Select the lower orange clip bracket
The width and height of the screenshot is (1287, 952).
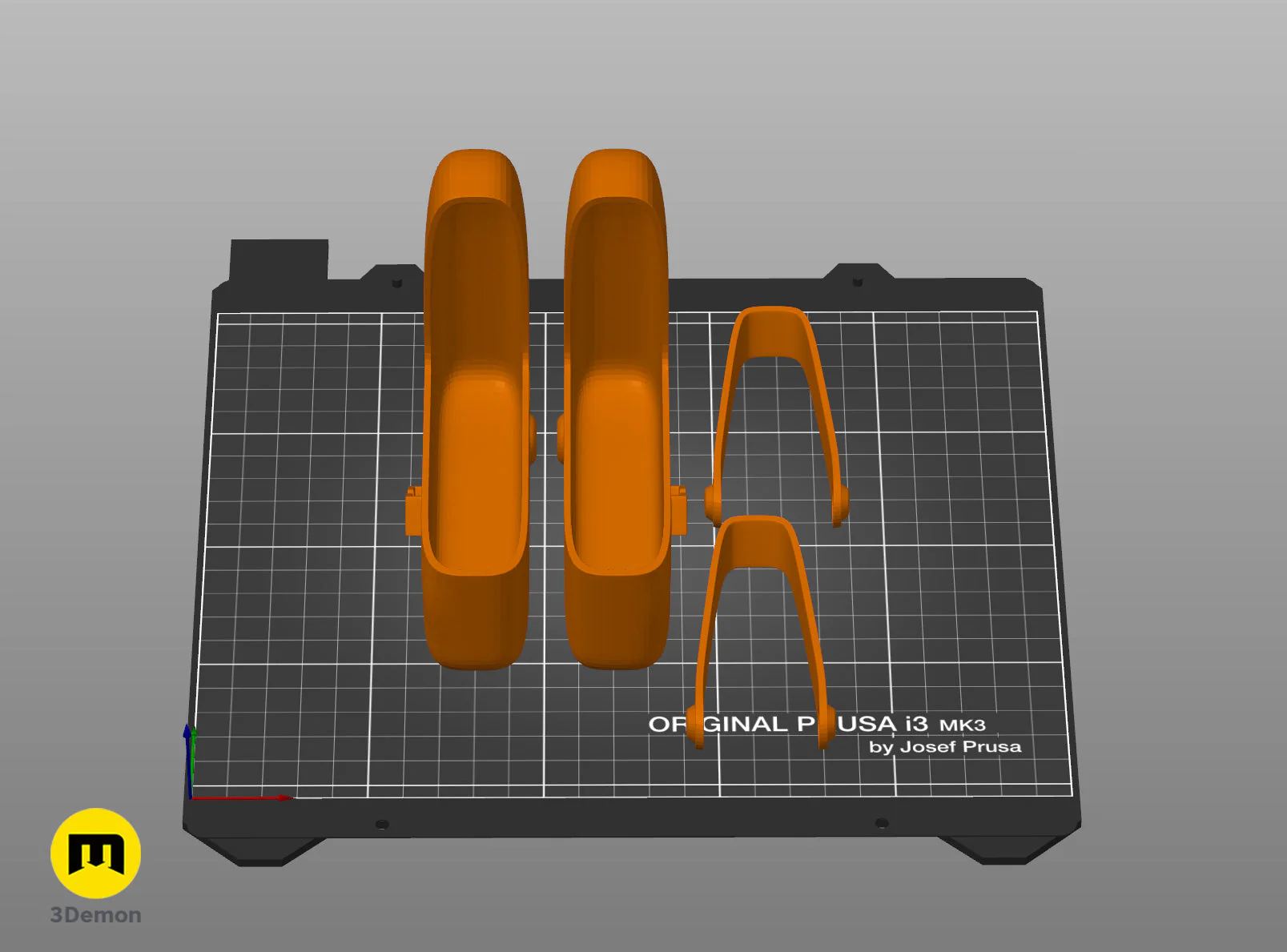point(759,633)
